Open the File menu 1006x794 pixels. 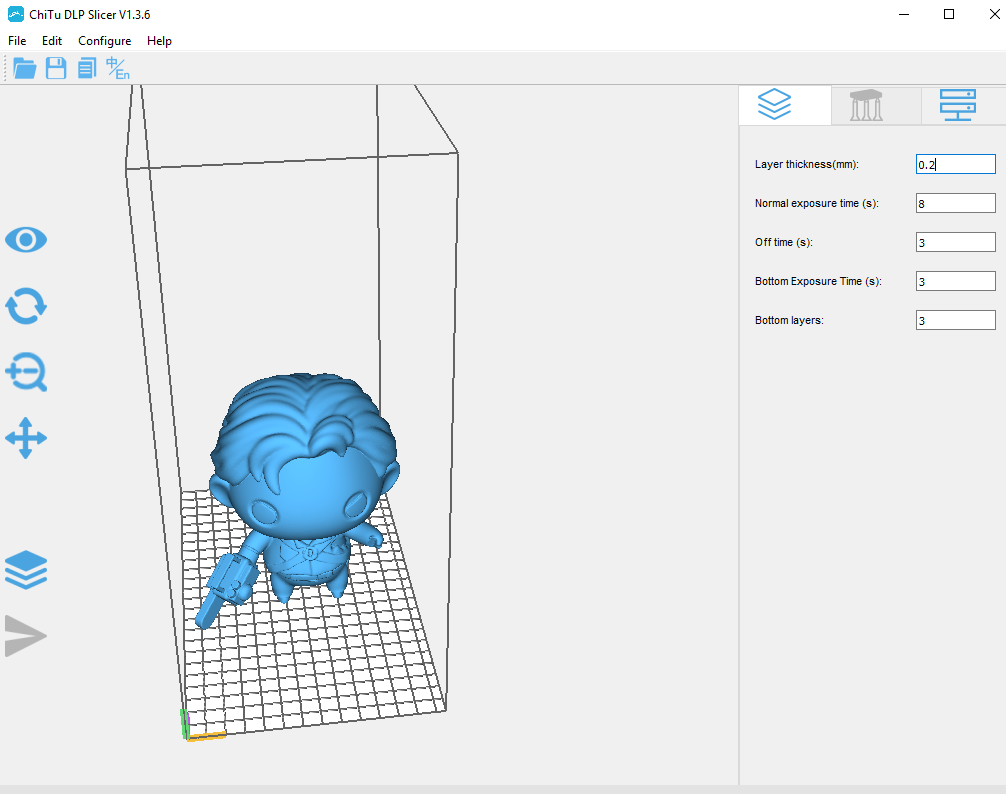pyautogui.click(x=17, y=40)
